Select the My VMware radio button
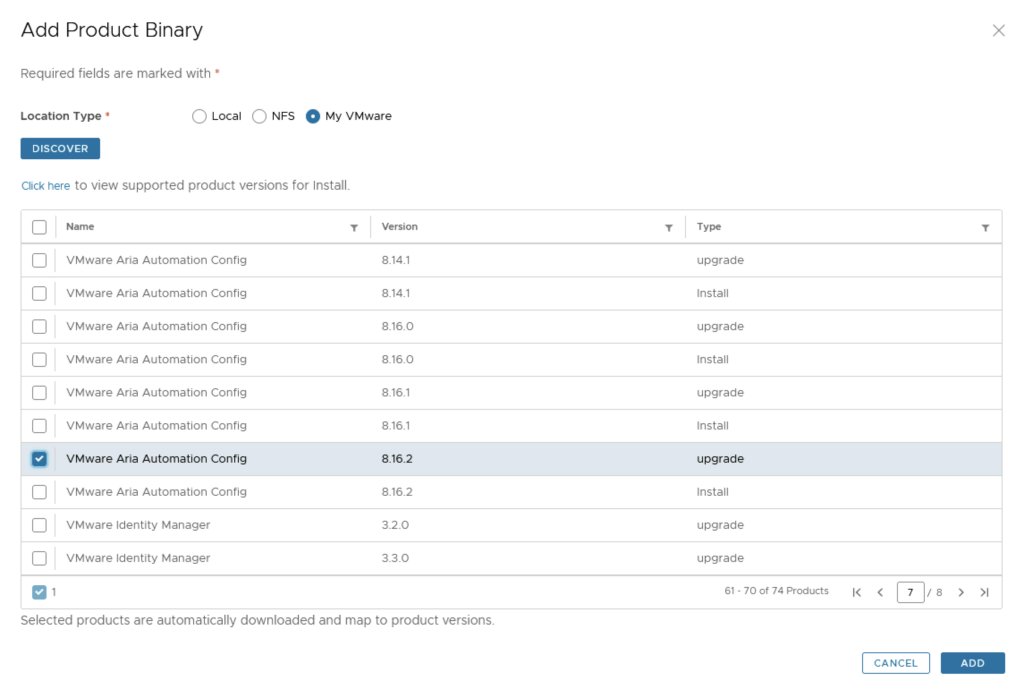The image size is (1024, 689). [x=313, y=116]
